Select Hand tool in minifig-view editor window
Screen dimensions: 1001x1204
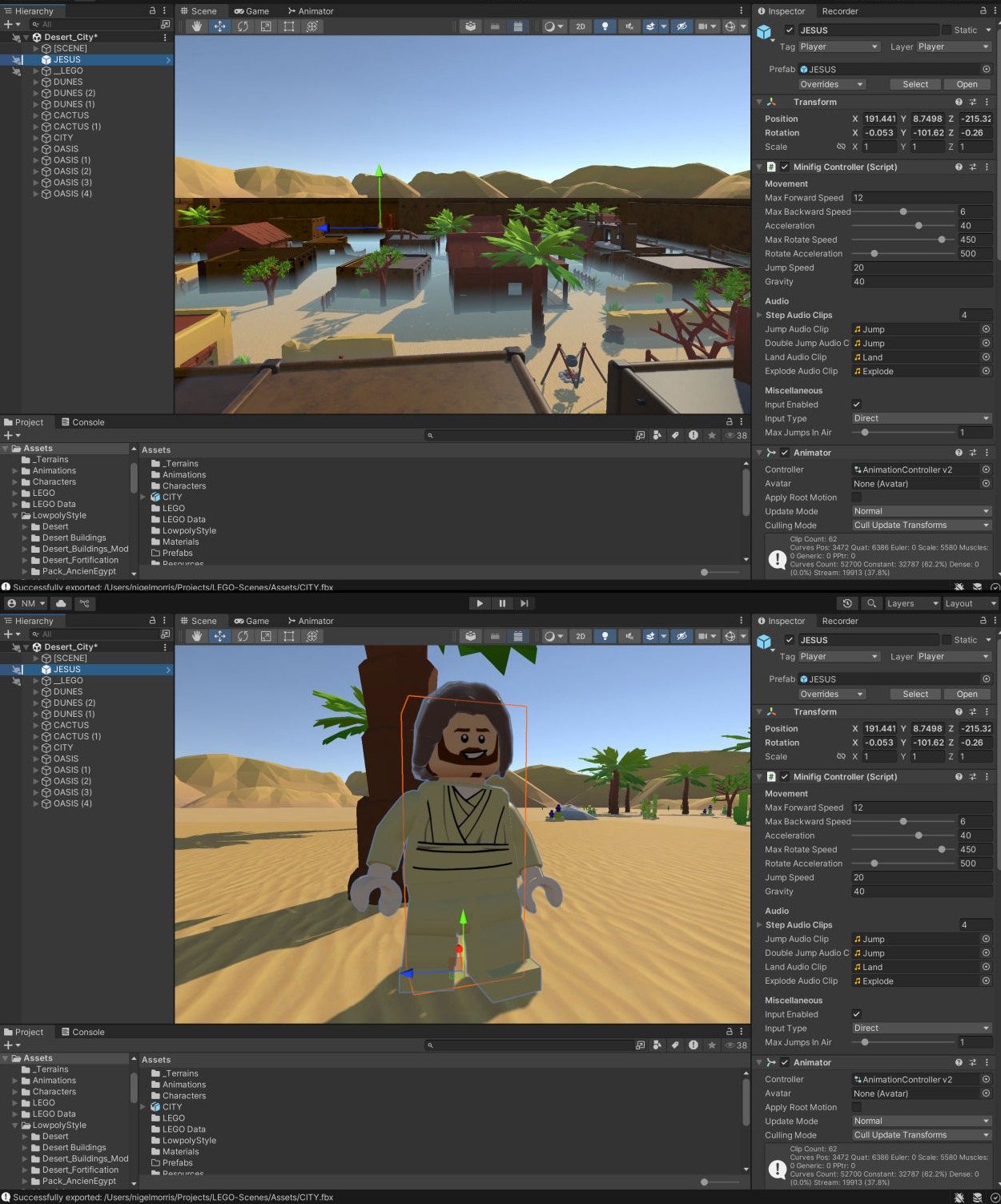click(197, 636)
